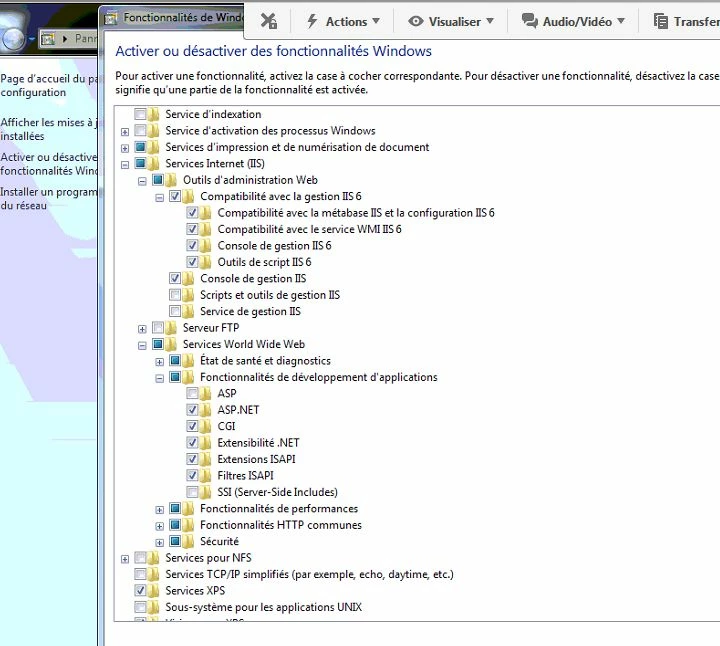Click the Control Panel icon in address bar
Screen dimensions: 720x646
tap(48, 39)
